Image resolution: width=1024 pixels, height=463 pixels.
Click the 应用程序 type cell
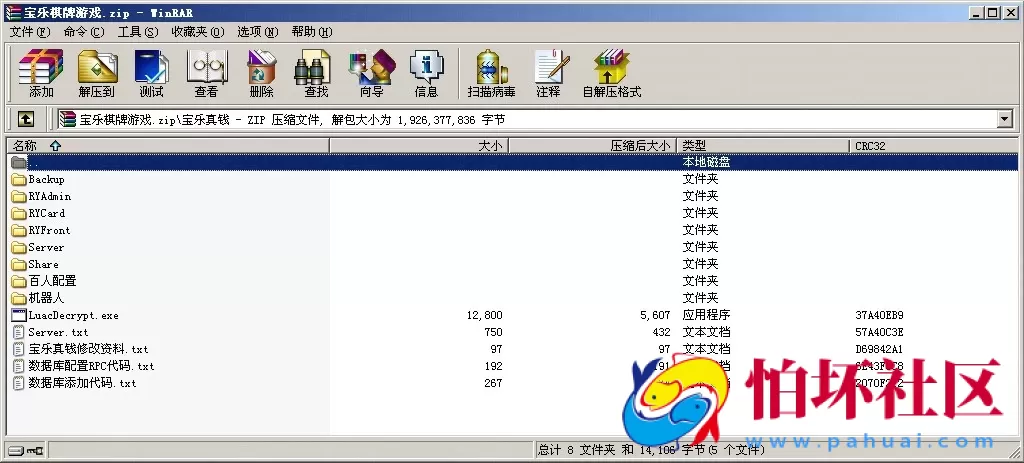706,315
